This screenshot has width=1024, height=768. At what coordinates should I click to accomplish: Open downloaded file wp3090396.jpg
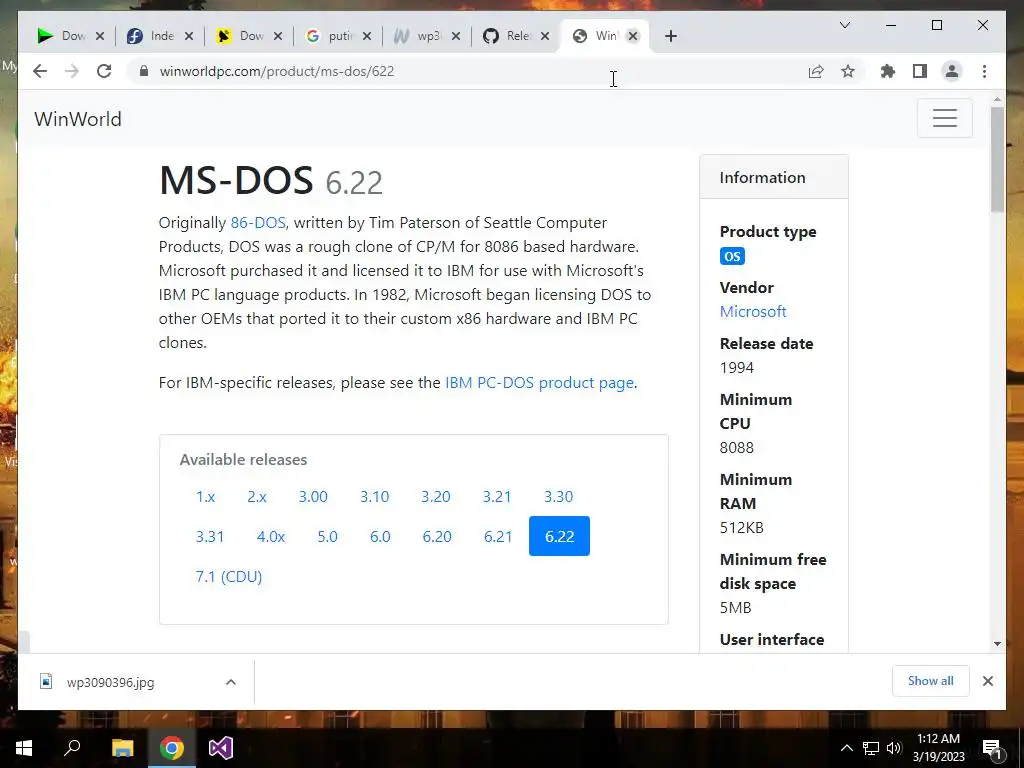[x=110, y=682]
